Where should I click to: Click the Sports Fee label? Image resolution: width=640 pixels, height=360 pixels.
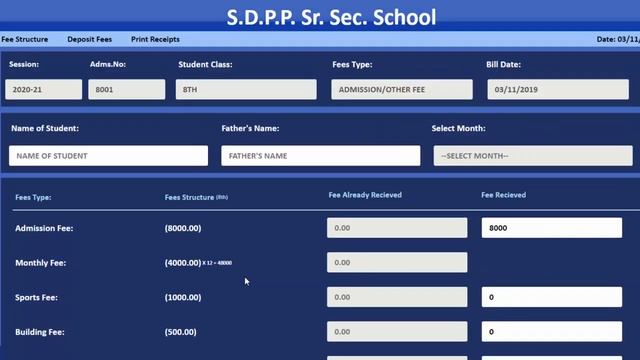coord(36,298)
